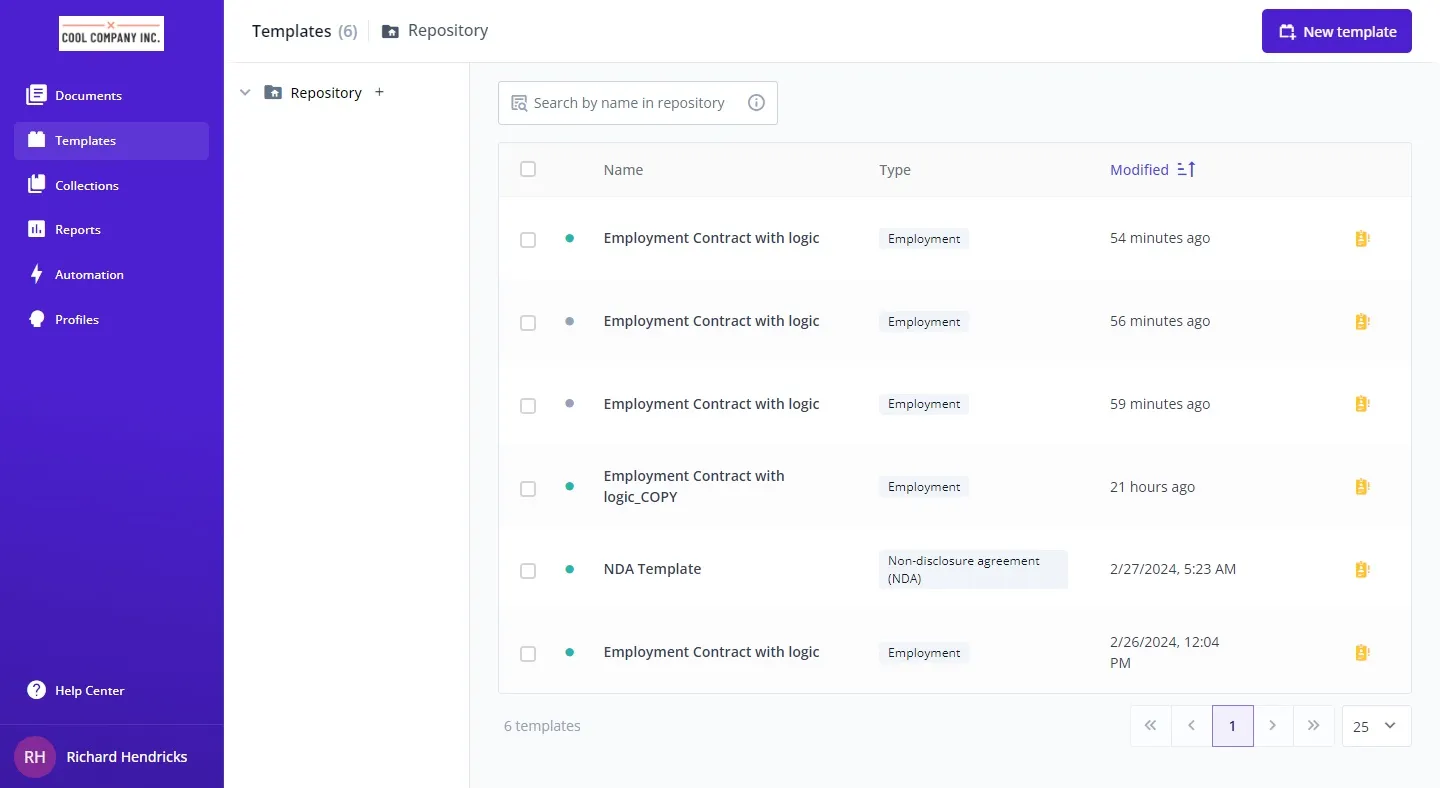1440x788 pixels.
Task: Select the Employment Contract with logic_COPY checkbox
Action: pos(528,489)
